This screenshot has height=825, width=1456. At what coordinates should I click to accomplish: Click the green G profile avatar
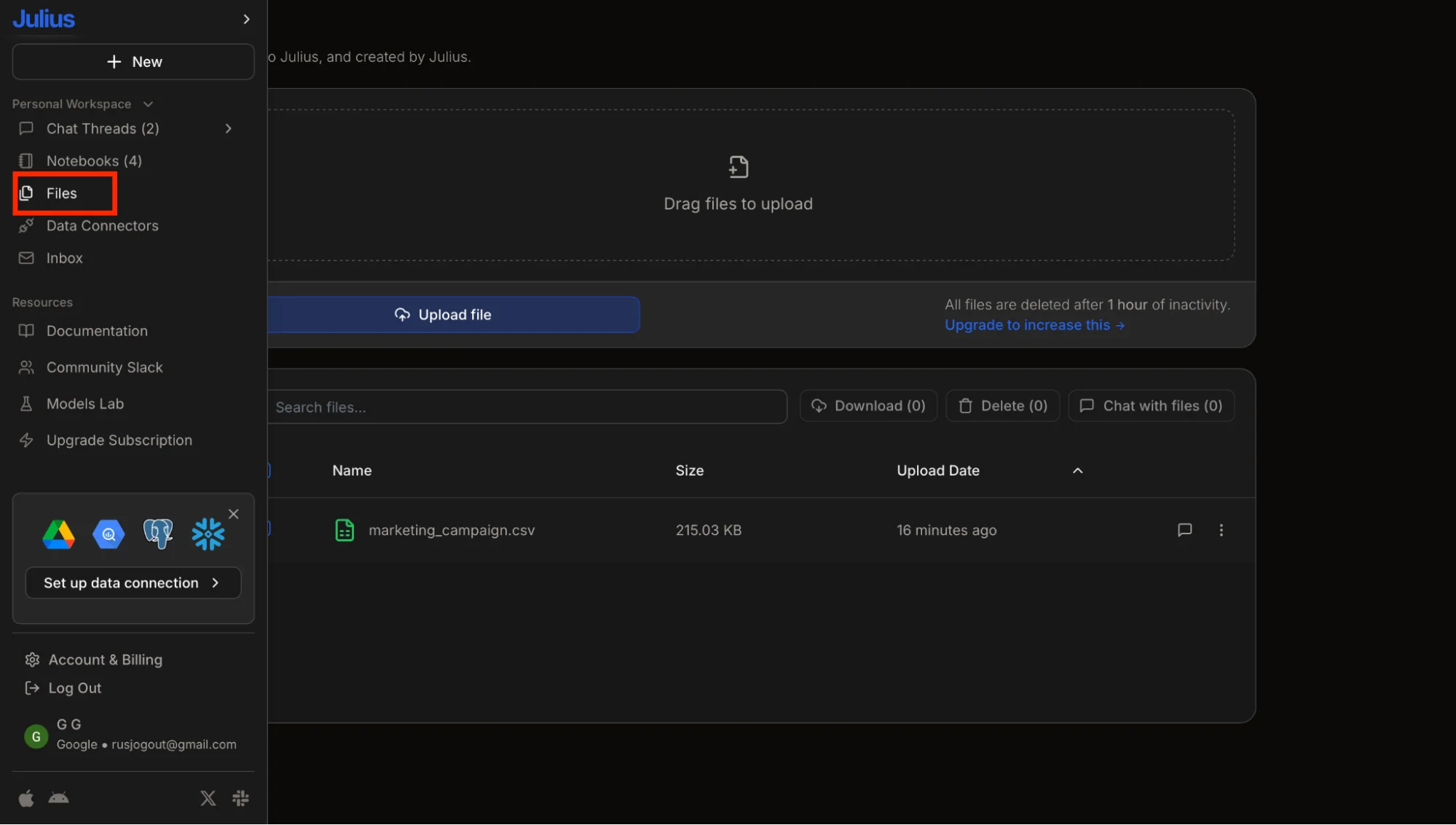36,737
